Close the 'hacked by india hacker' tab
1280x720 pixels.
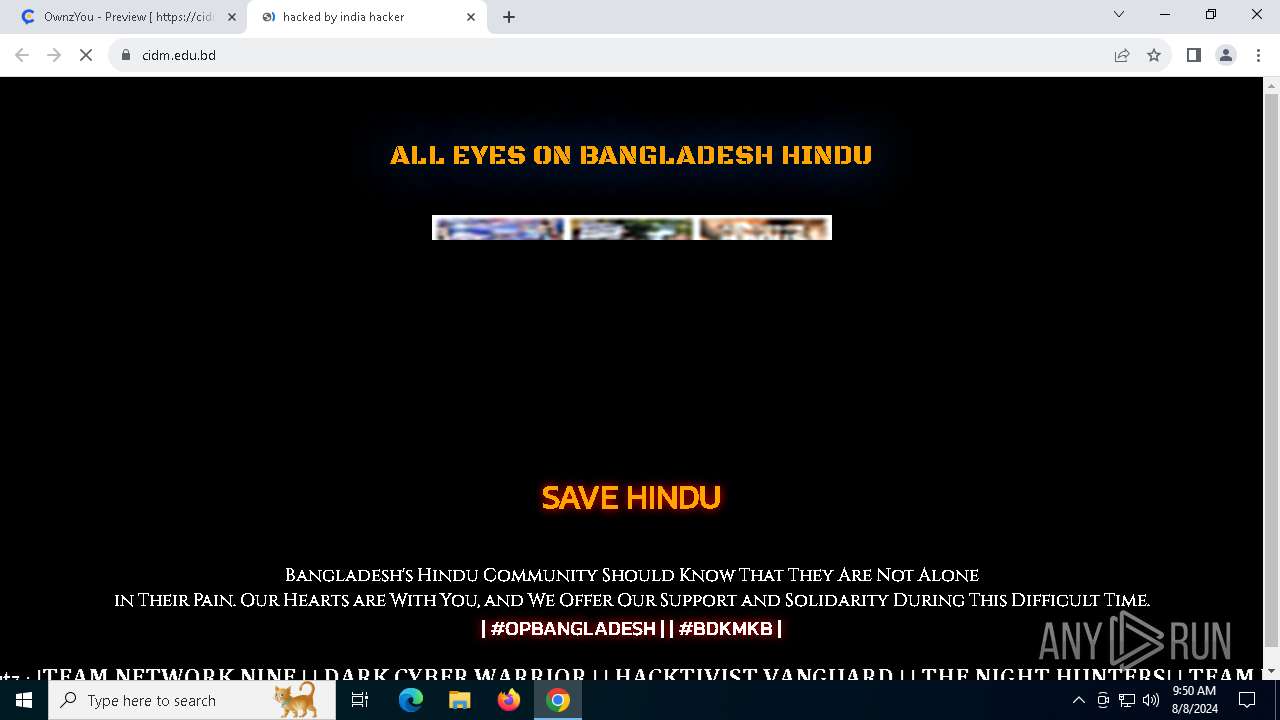point(471,17)
